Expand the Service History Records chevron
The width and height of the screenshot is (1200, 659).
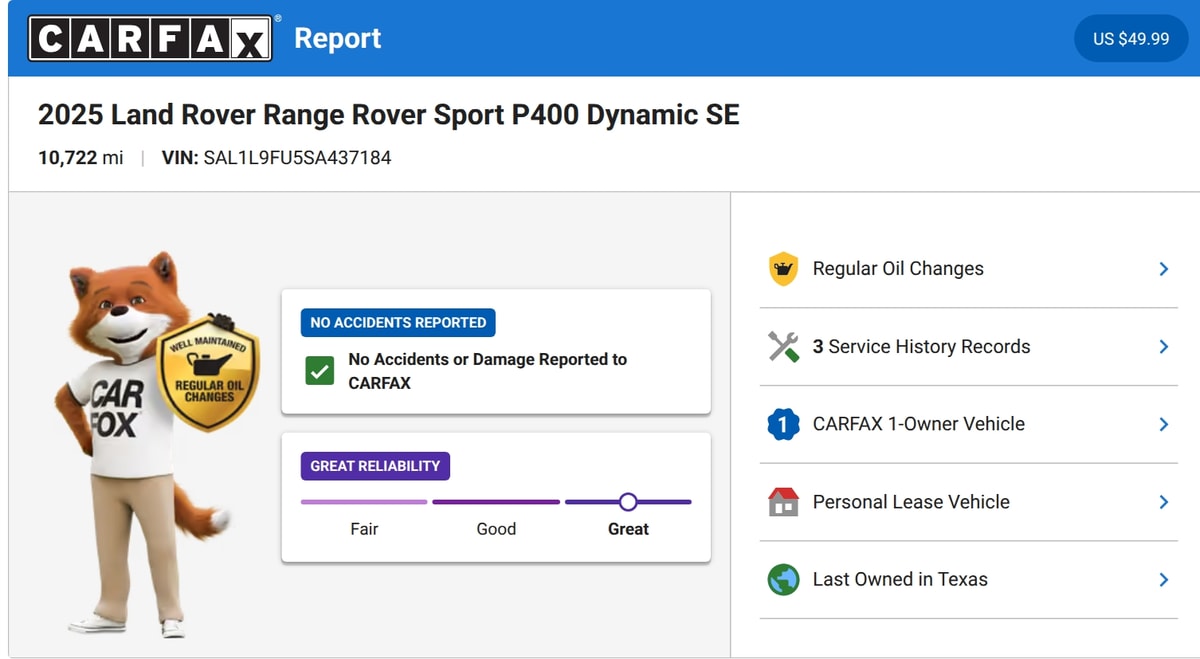pyautogui.click(x=1163, y=346)
